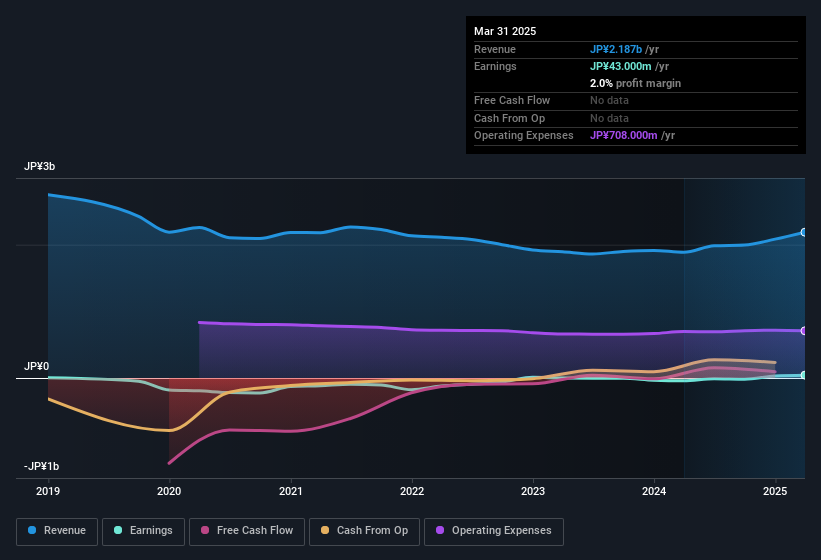Click the 2023 x-axis label
This screenshot has width=821, height=560.
(x=533, y=491)
